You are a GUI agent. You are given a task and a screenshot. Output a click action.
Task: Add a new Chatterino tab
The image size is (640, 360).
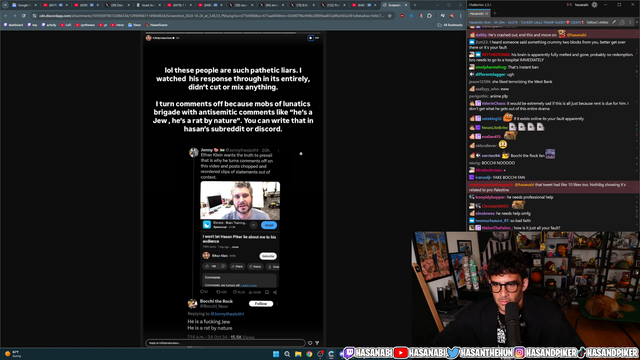click(x=495, y=13)
